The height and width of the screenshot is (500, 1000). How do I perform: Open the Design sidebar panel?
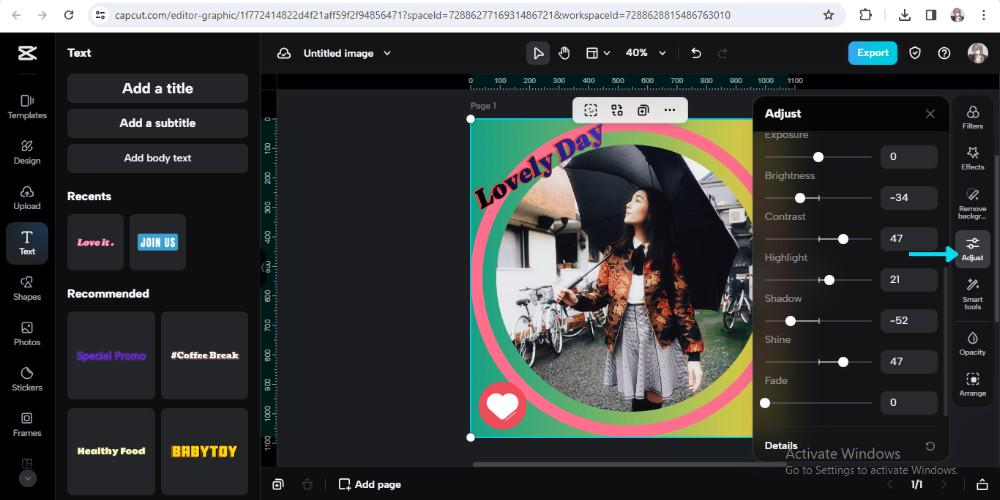[x=27, y=152]
